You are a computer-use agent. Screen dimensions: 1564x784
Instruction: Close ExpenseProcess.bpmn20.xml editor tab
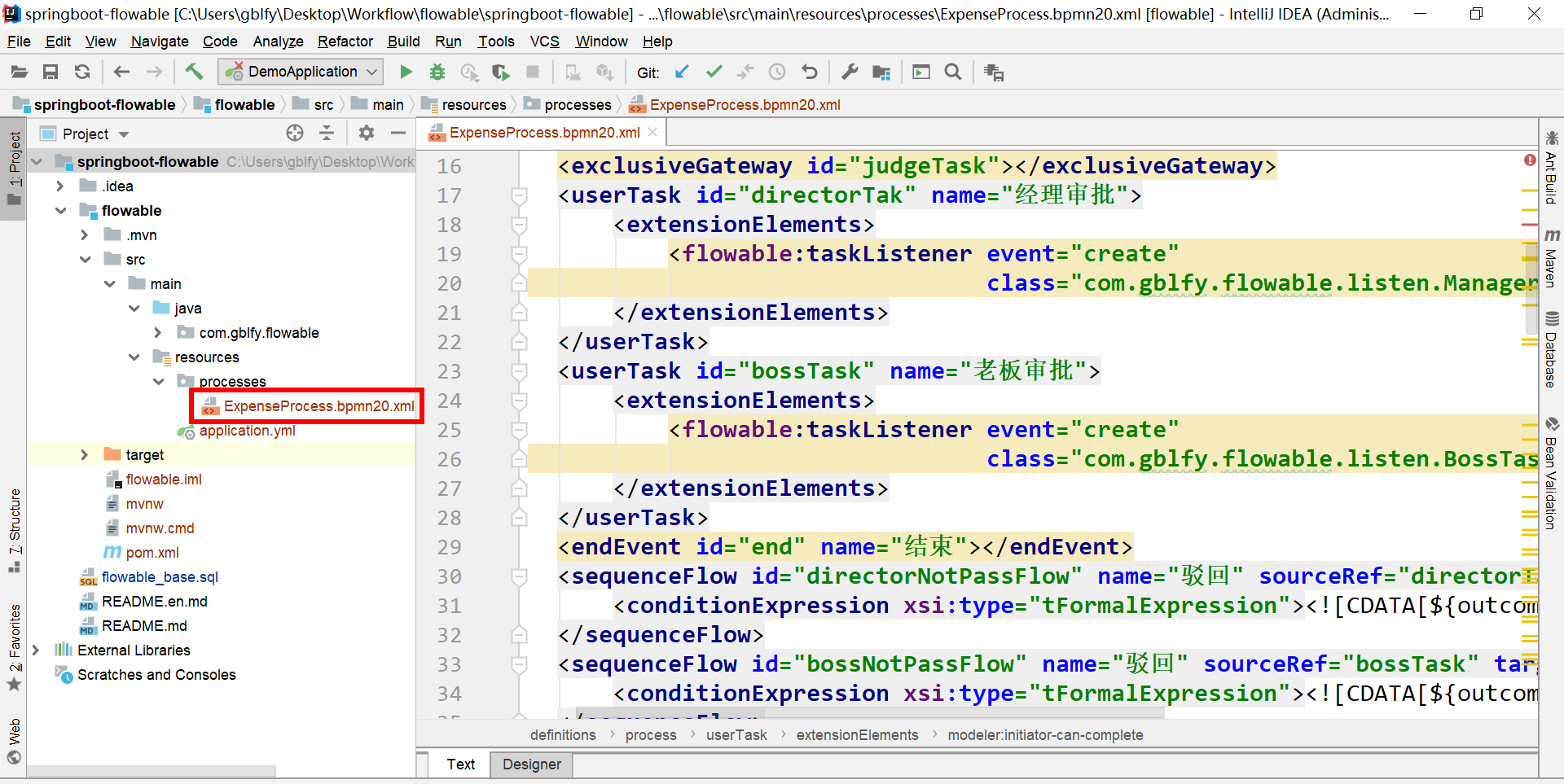652,132
